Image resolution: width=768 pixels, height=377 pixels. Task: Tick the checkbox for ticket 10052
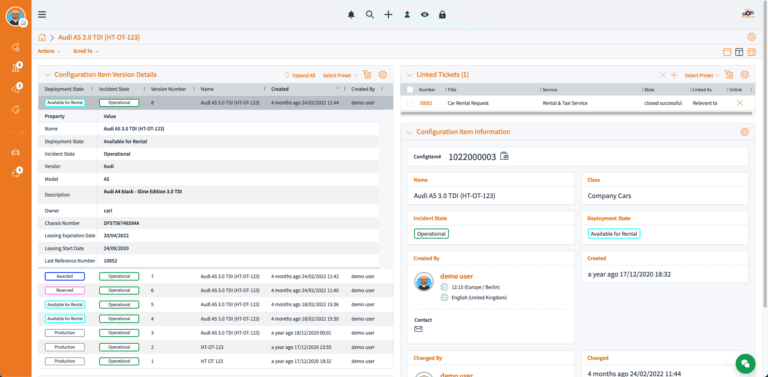point(410,103)
